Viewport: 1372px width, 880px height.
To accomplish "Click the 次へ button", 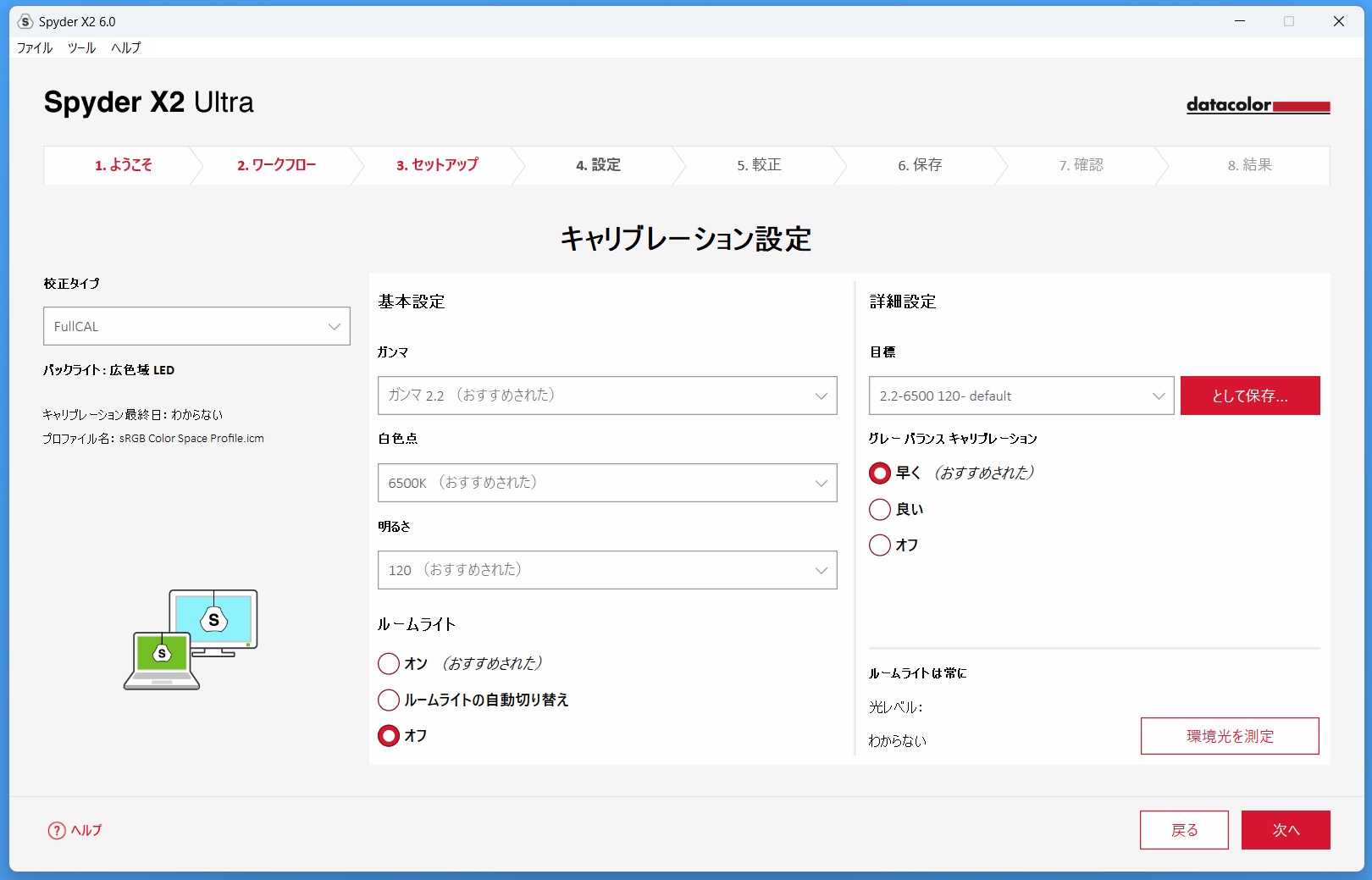I will coord(1286,830).
